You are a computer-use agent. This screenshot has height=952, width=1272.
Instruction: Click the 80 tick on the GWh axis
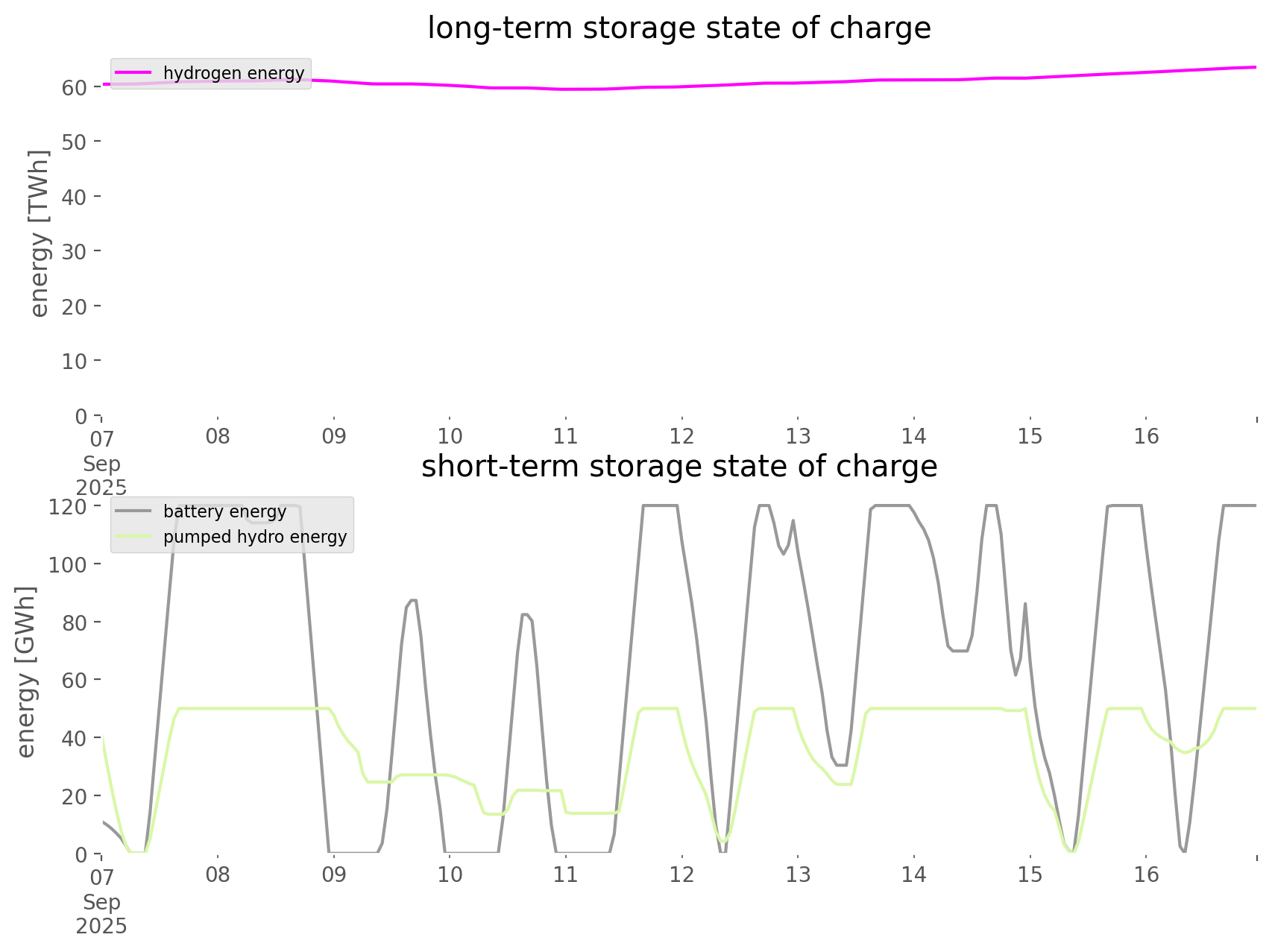(74, 622)
